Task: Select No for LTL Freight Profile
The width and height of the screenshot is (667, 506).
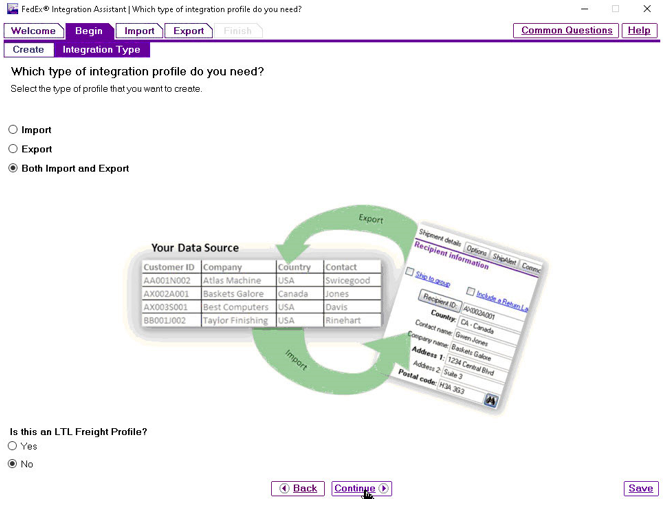Action: 12,463
